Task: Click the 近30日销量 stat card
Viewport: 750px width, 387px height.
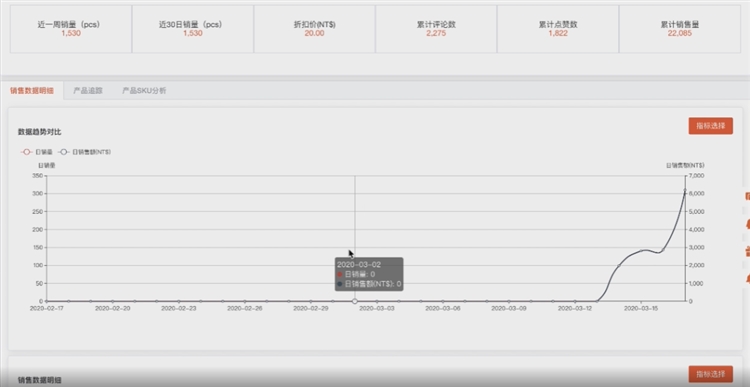Action: (193, 29)
